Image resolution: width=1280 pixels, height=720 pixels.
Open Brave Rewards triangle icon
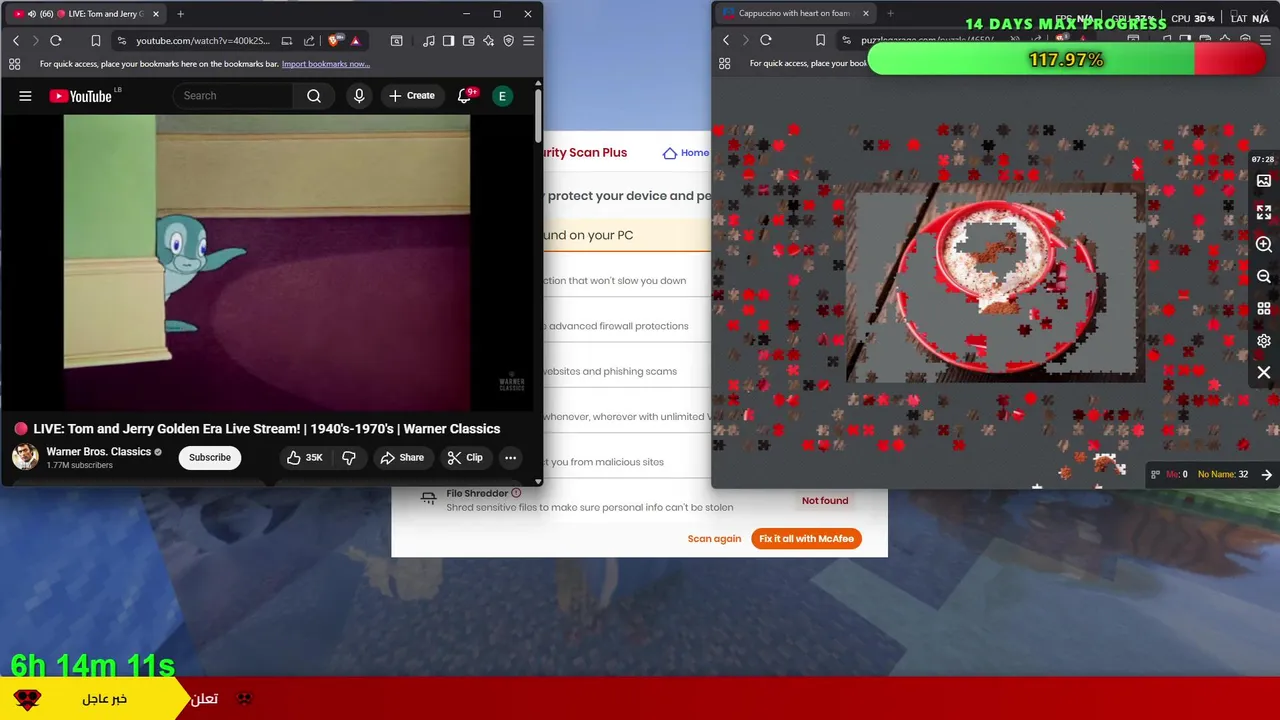[355, 41]
